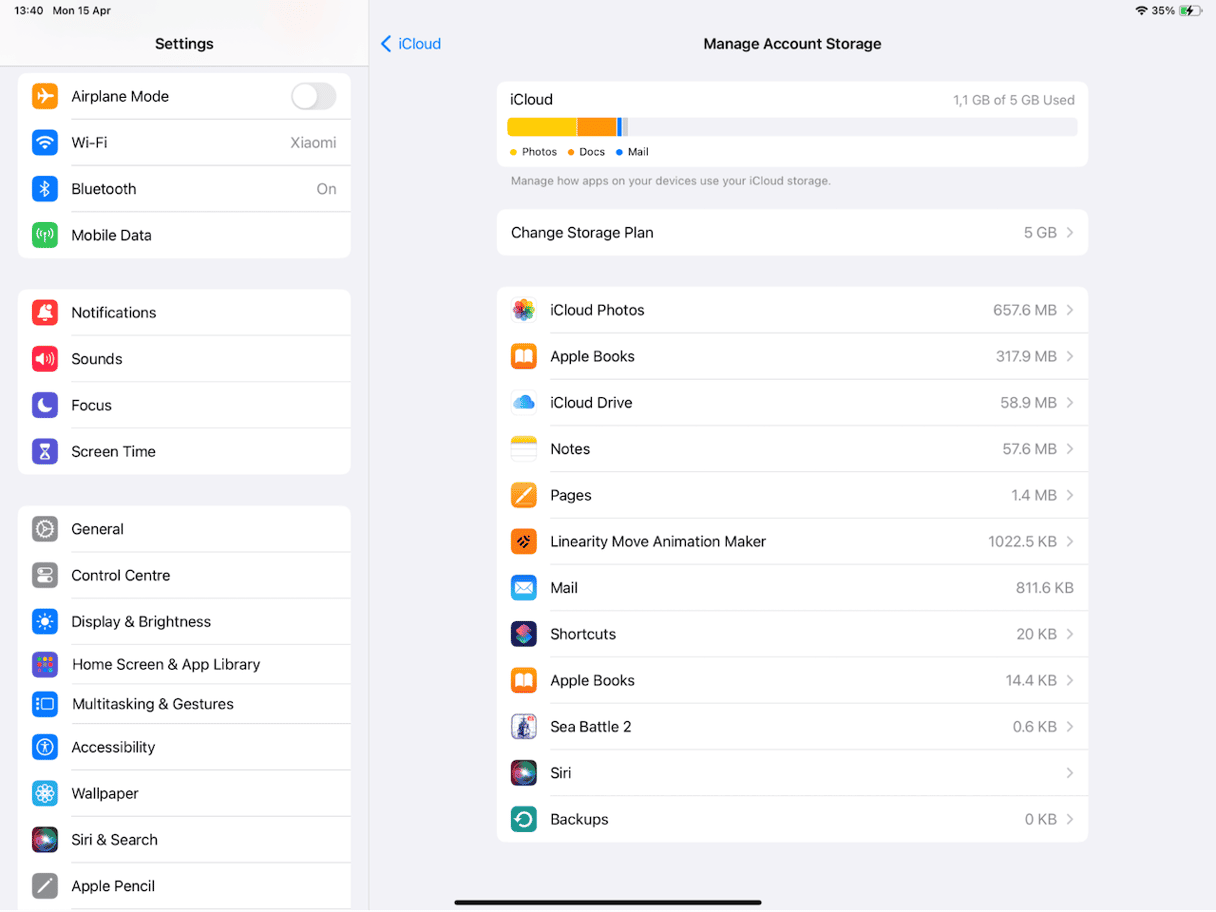Tap the Bluetooth icon in sidebar
This screenshot has width=1216, height=912.
[x=45, y=189]
